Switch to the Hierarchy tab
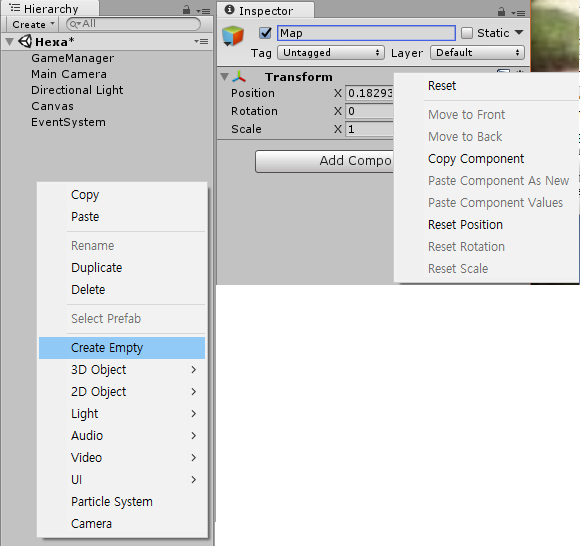This screenshot has height=546, width=580. click(51, 9)
